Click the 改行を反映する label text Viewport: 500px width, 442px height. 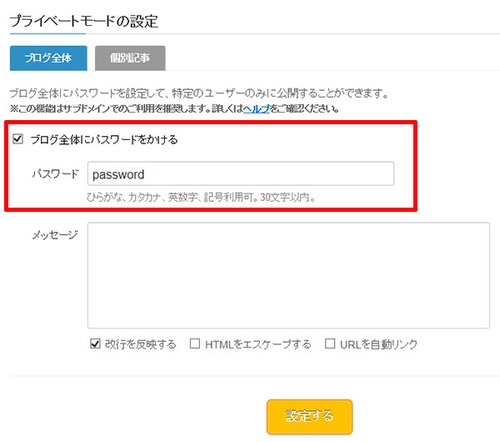point(140,344)
